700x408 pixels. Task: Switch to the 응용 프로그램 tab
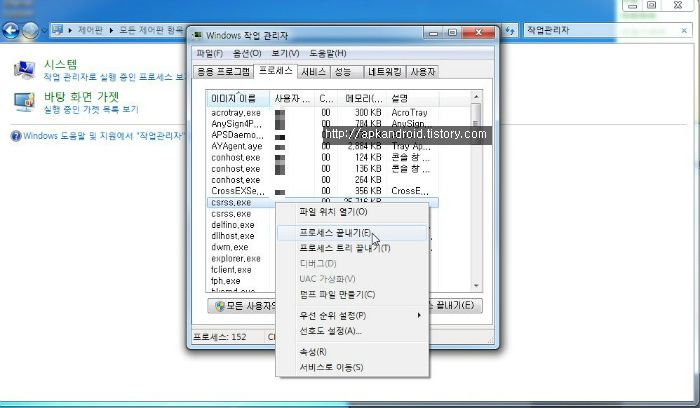pos(223,71)
